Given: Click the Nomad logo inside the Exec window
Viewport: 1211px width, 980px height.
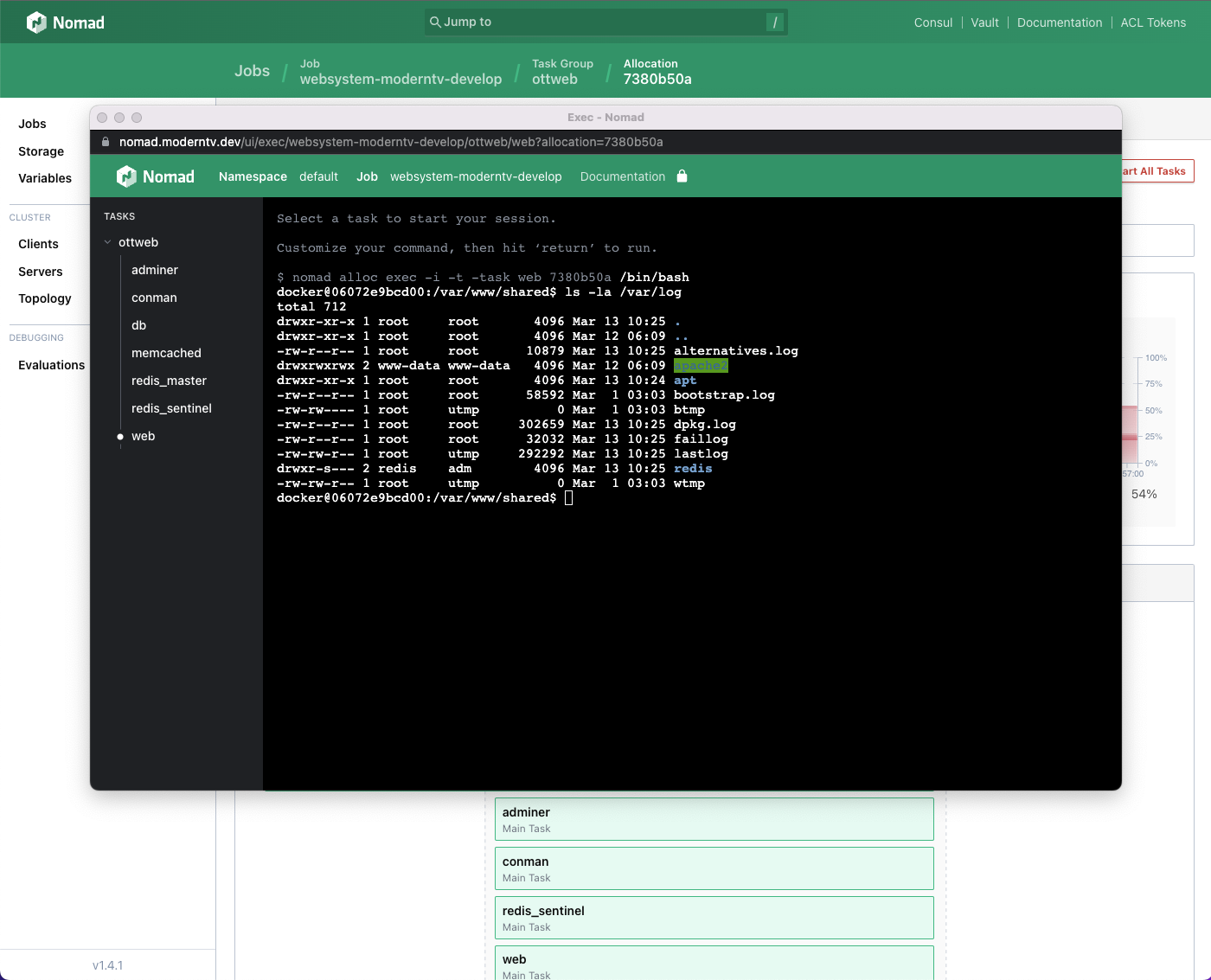Looking at the screenshot, I should pos(156,176).
